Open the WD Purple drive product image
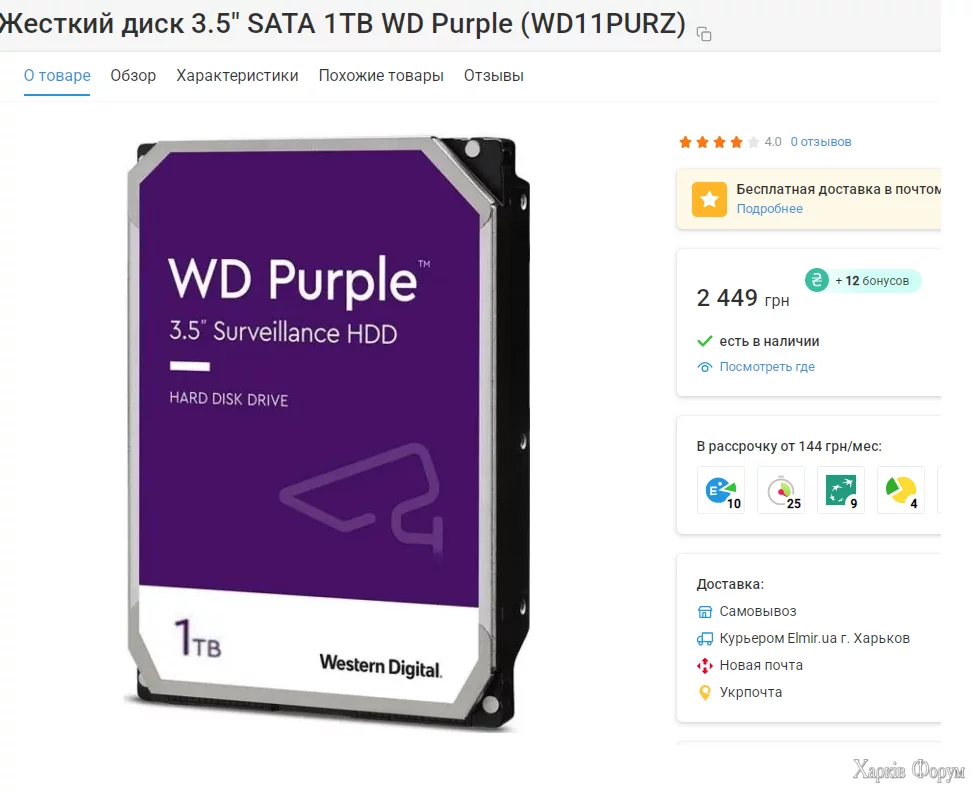Image resolution: width=980 pixels, height=792 pixels. click(x=328, y=433)
